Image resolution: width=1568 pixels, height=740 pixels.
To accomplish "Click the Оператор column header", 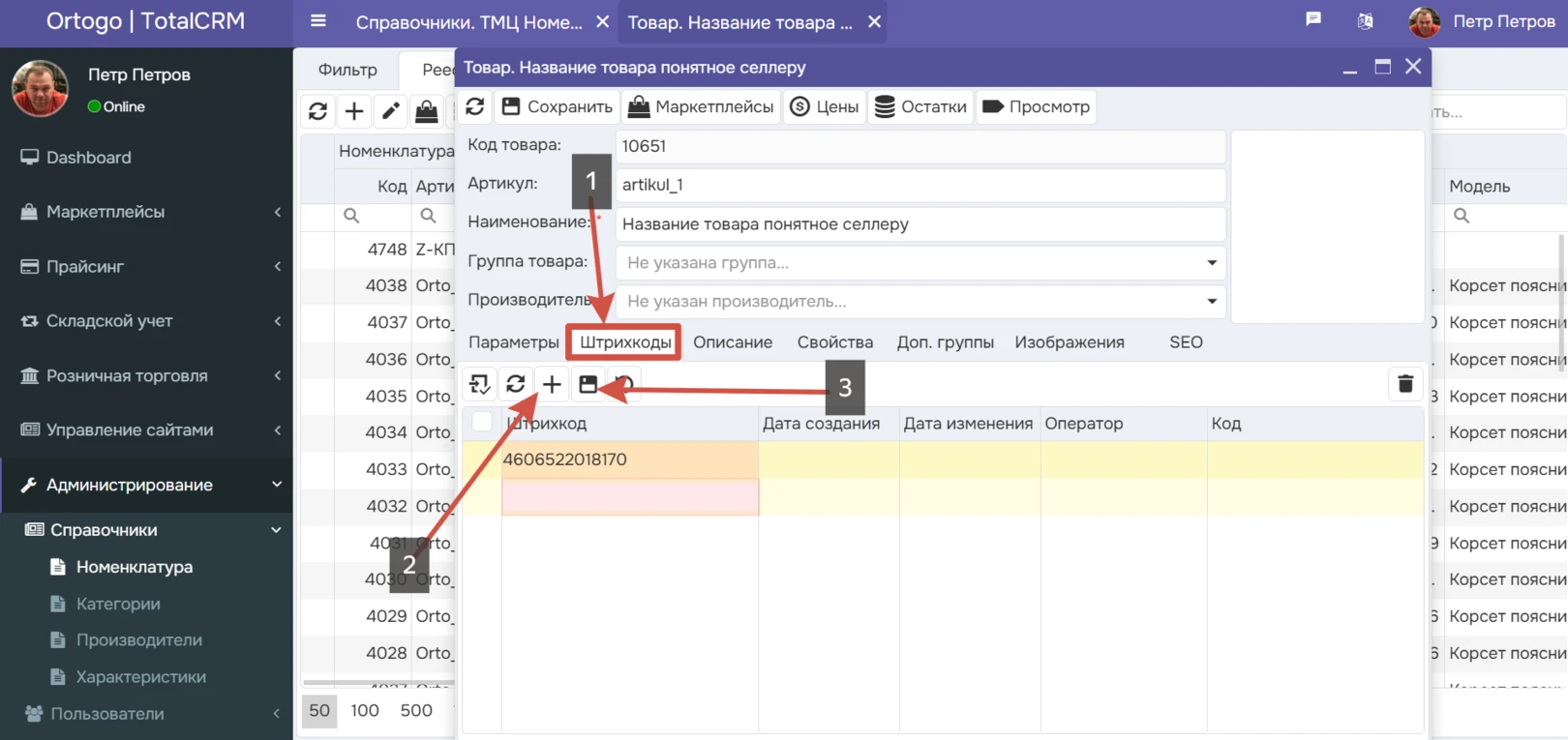I will pyautogui.click(x=1124, y=424).
